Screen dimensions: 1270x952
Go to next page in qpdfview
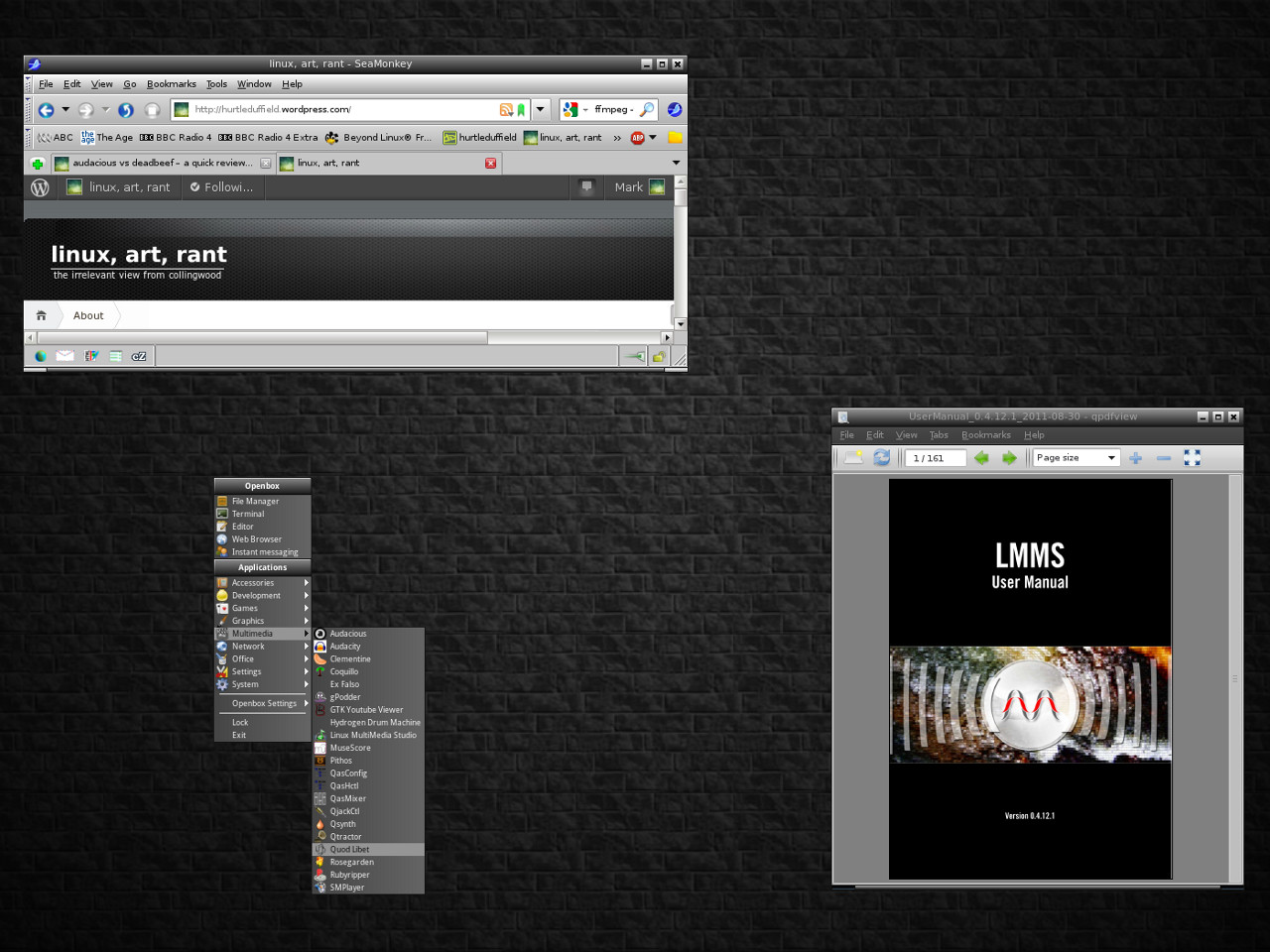coord(1009,458)
